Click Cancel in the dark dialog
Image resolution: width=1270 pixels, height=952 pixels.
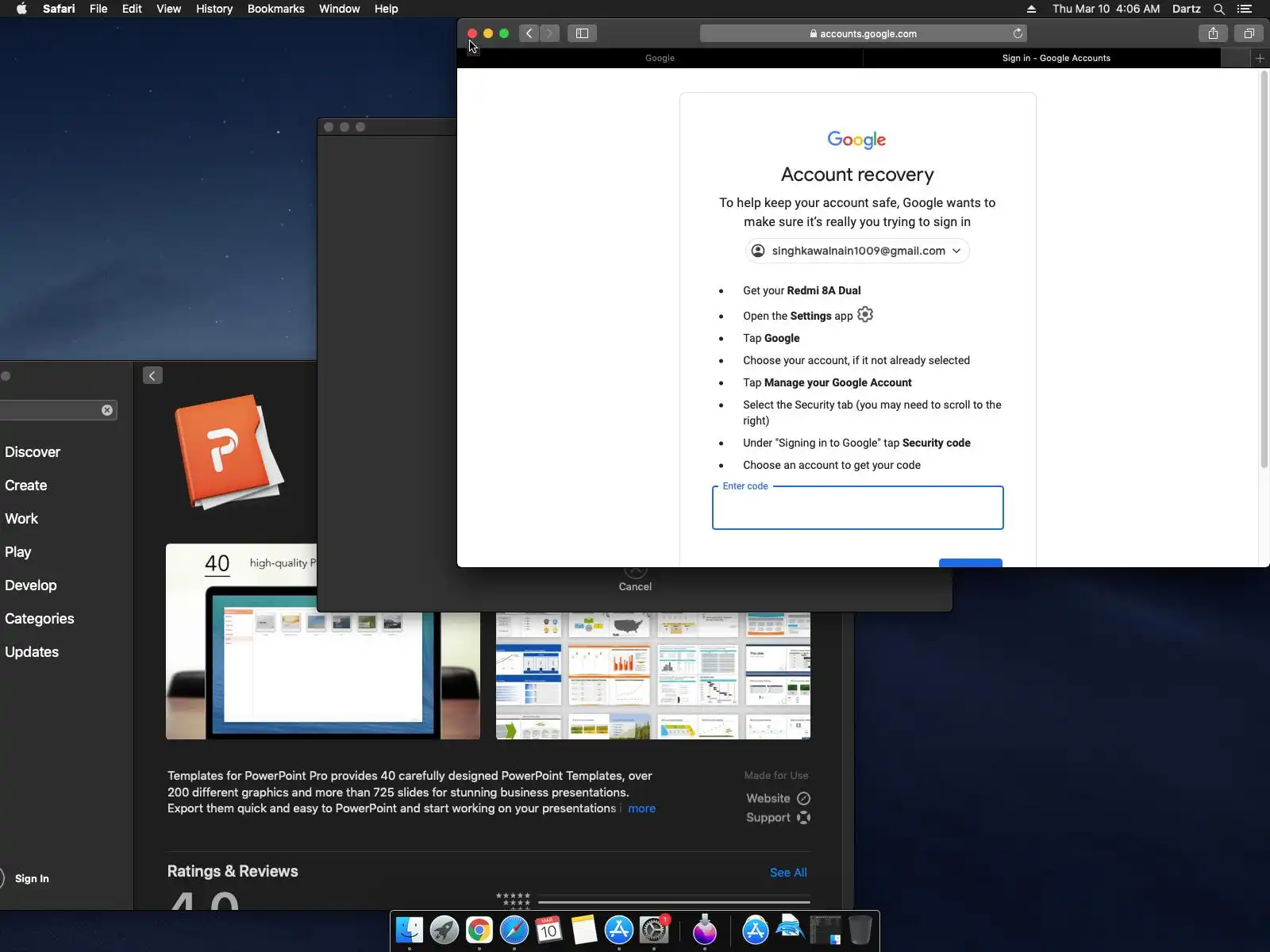pyautogui.click(x=635, y=586)
